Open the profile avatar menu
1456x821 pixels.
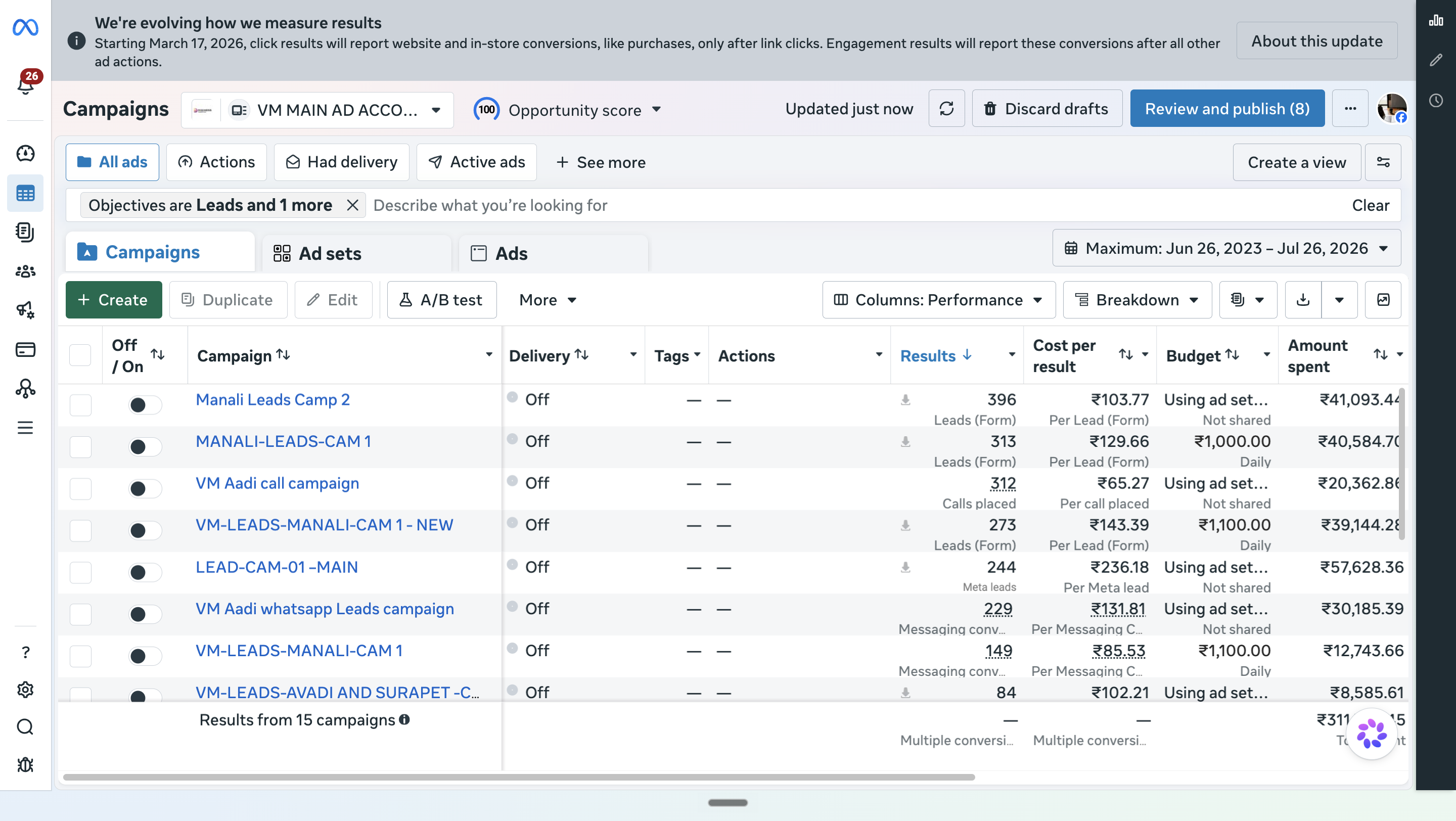click(x=1392, y=109)
